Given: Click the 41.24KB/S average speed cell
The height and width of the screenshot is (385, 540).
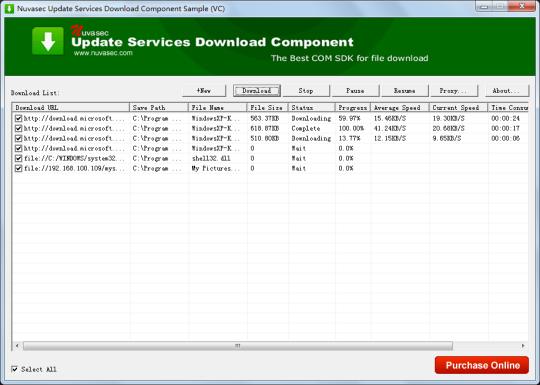Looking at the screenshot, I should [x=390, y=128].
